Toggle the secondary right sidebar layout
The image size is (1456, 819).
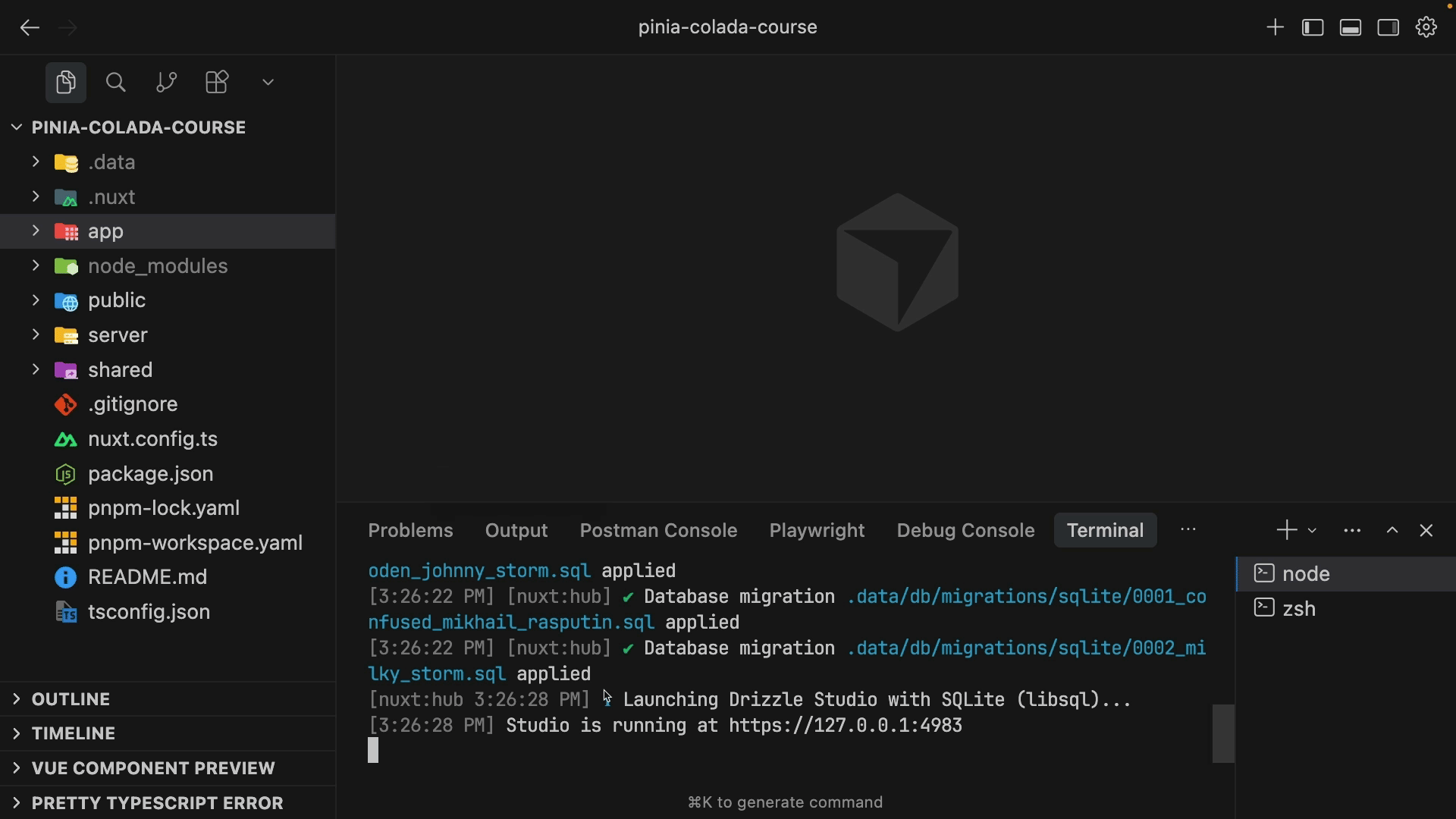pyautogui.click(x=1389, y=27)
